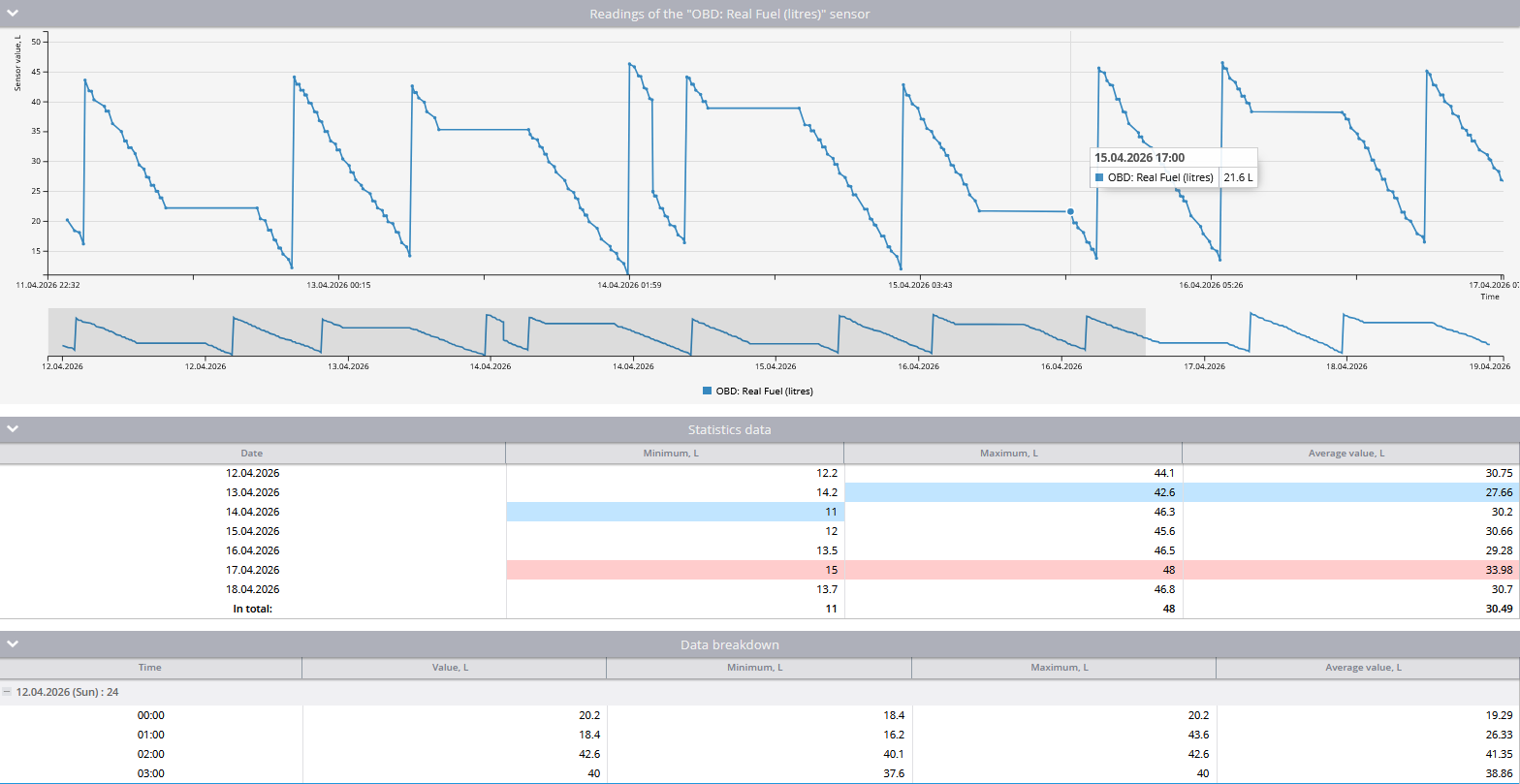Click the 26.33 average cell
The width and height of the screenshot is (1520, 784).
[x=1368, y=735]
